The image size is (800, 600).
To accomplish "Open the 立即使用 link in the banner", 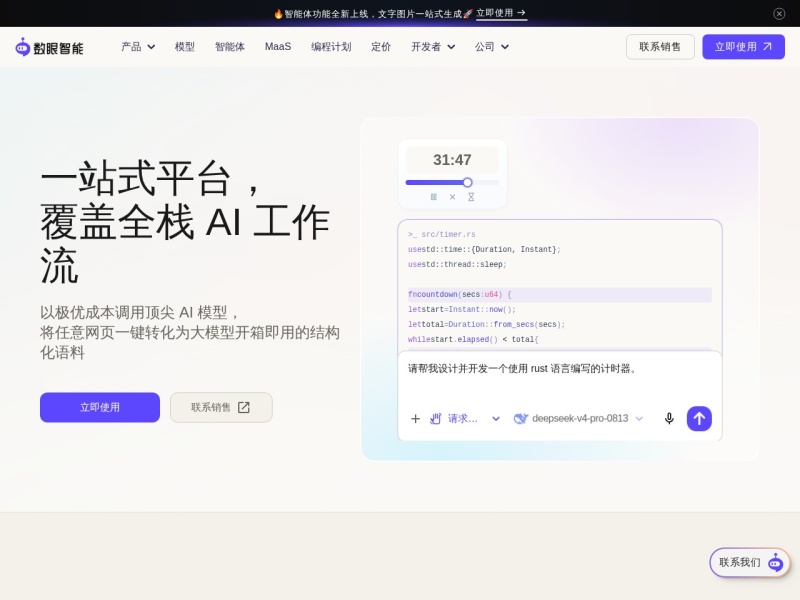I will point(501,13).
